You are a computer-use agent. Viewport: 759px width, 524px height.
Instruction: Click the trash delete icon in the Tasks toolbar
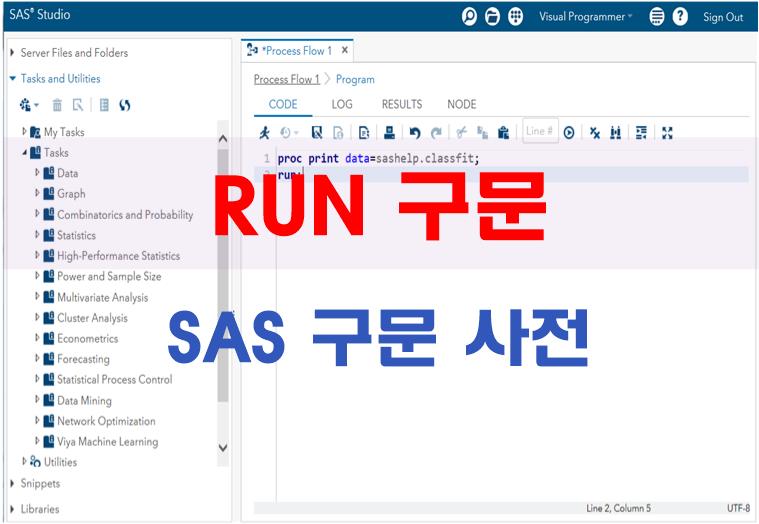(57, 105)
